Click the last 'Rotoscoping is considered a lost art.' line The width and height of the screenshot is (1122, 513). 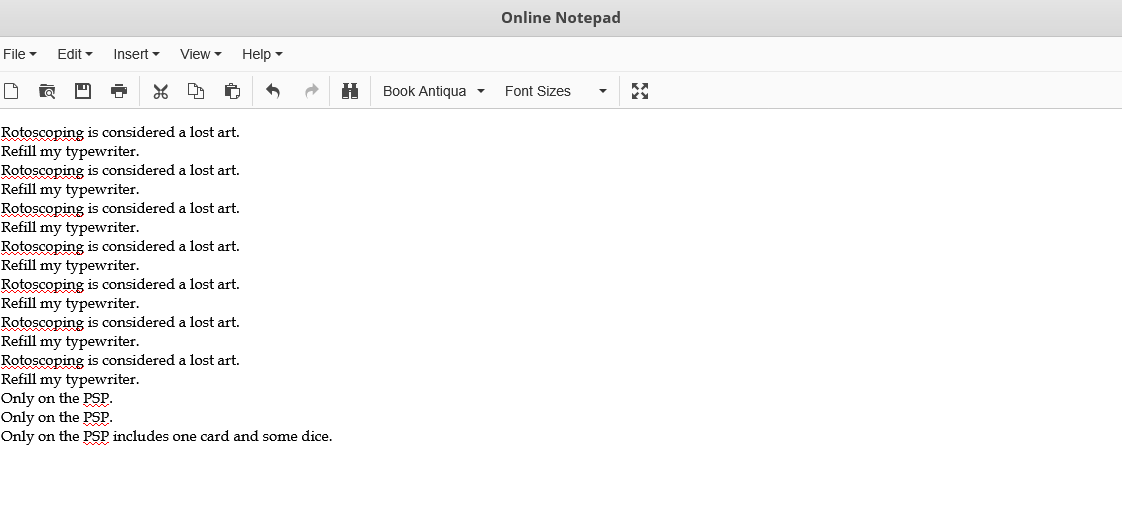(x=120, y=360)
